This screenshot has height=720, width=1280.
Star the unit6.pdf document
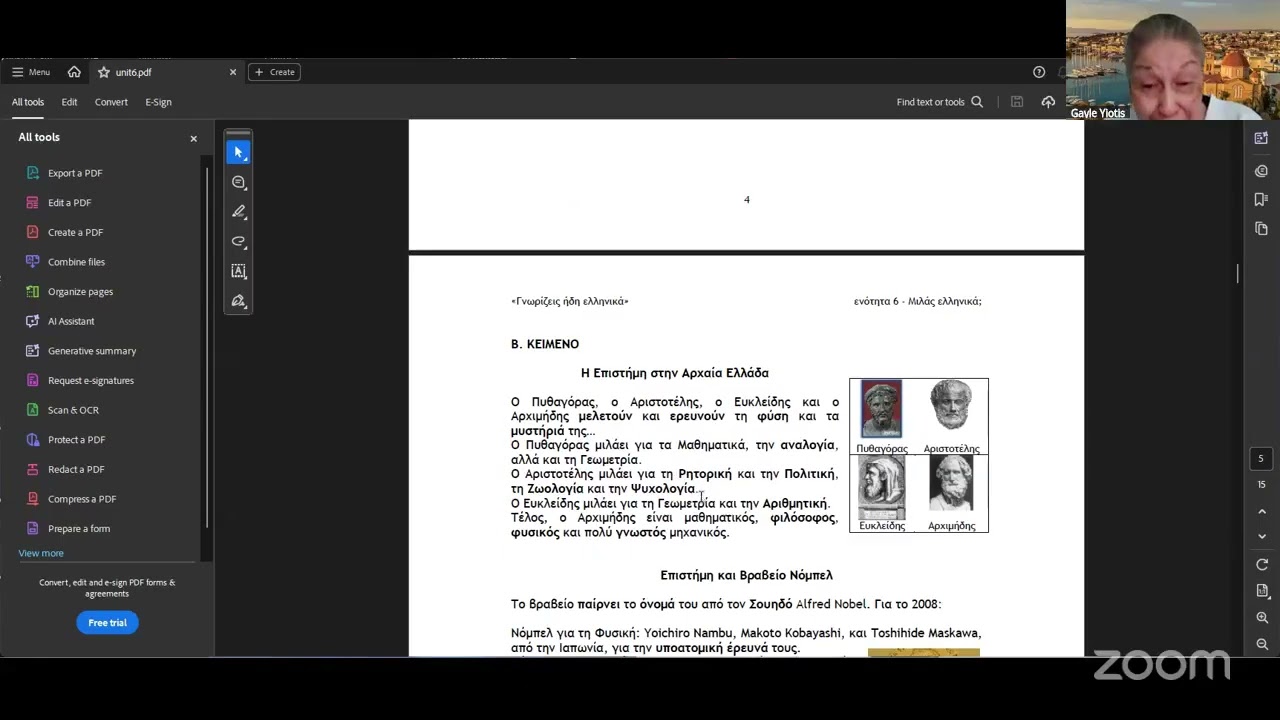pyautogui.click(x=104, y=72)
